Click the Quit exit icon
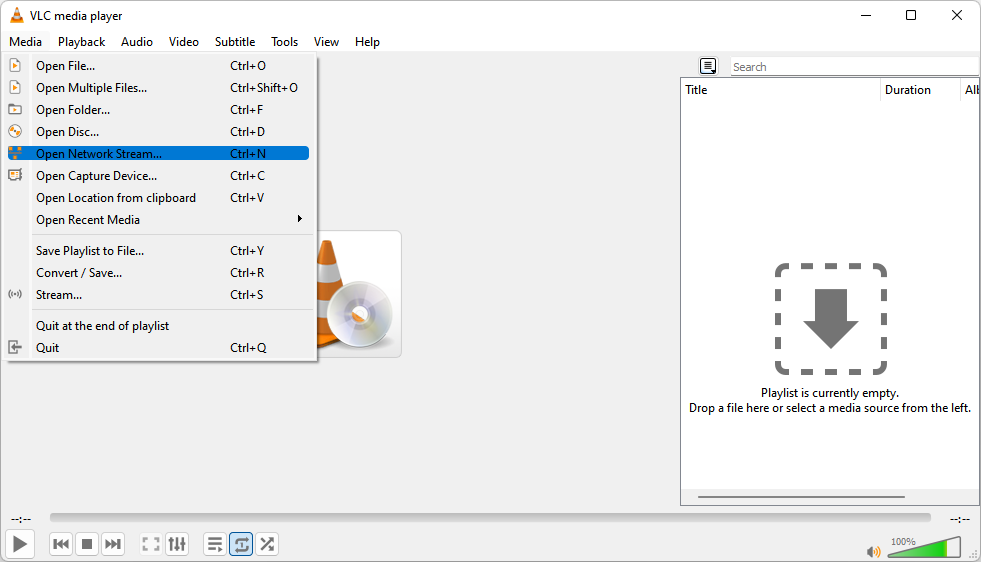This screenshot has height=562, width=981. pos(15,347)
